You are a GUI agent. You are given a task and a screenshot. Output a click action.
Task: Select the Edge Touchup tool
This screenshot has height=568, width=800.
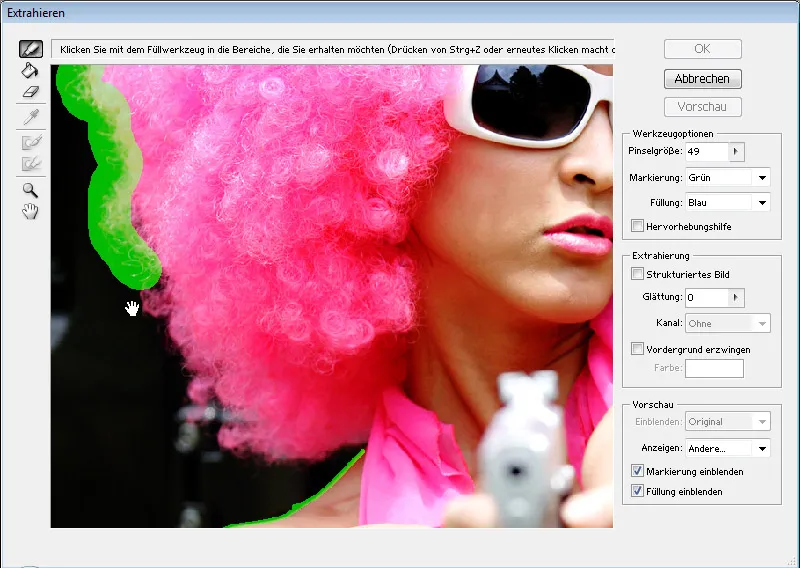pos(31,163)
